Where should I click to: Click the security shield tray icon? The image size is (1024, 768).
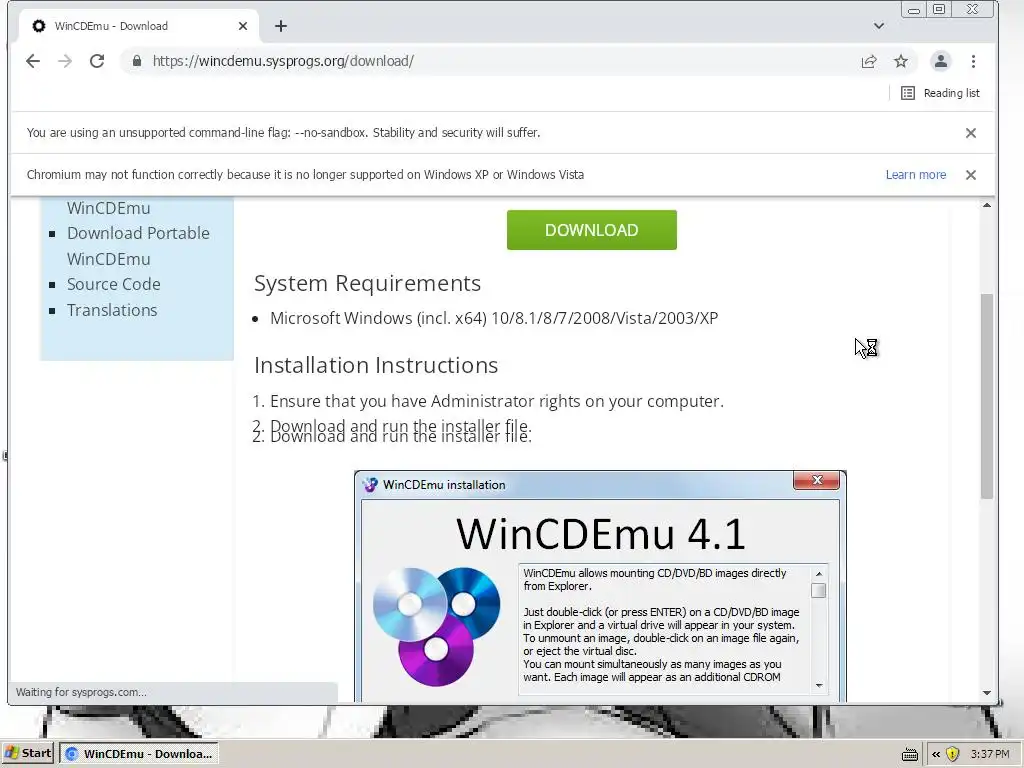click(x=953, y=754)
